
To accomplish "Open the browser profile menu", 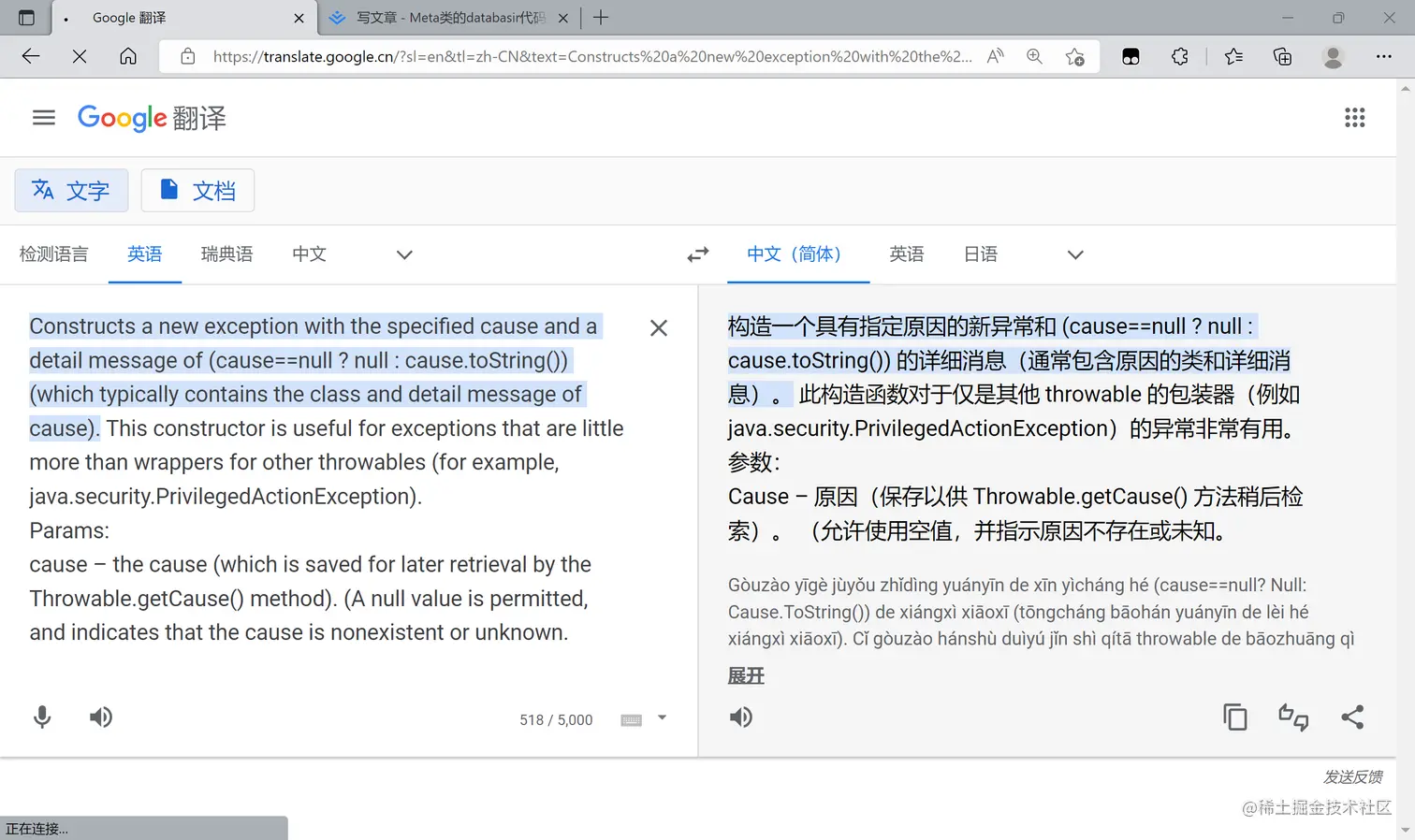I will point(1333,56).
